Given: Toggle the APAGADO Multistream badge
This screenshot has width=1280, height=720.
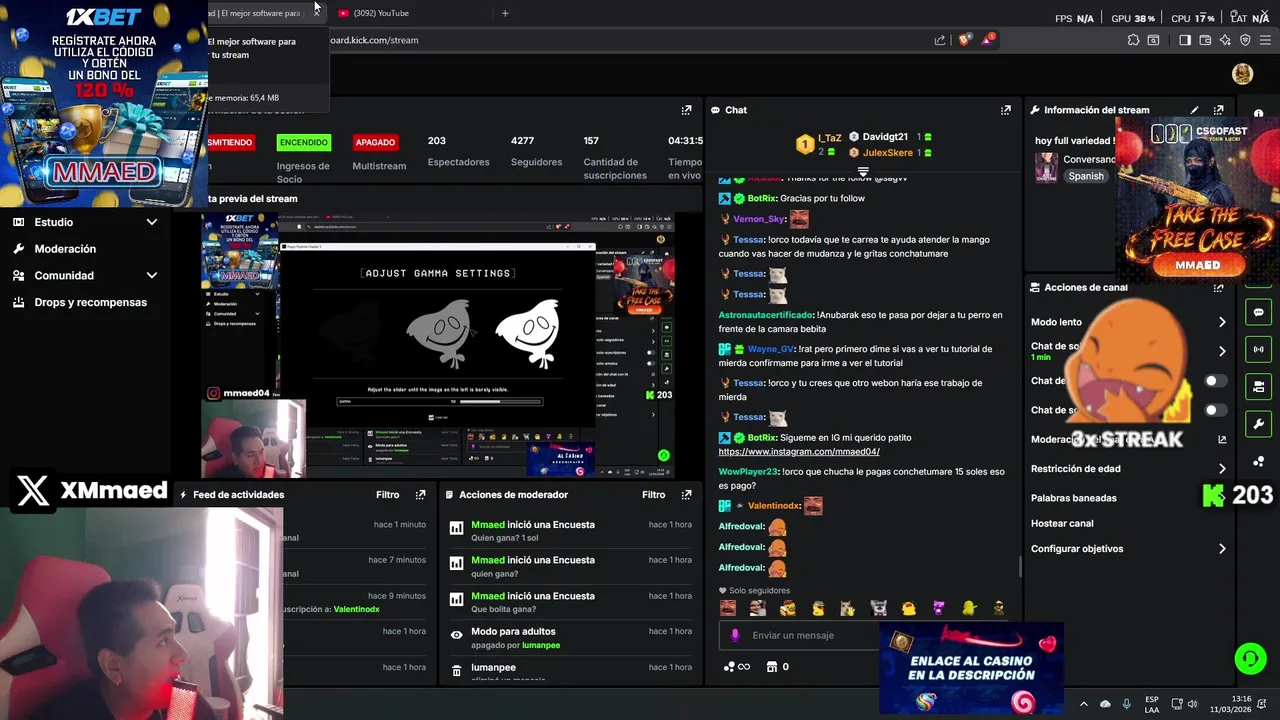Looking at the screenshot, I should (x=375, y=142).
